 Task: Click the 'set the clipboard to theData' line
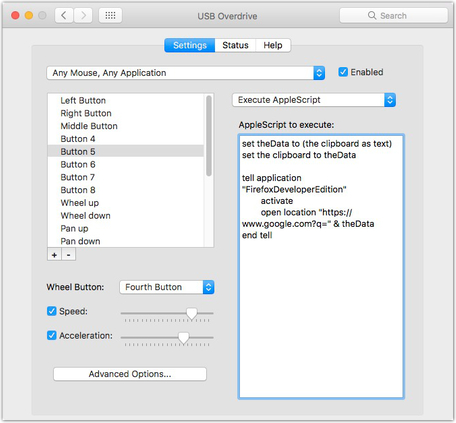point(299,155)
